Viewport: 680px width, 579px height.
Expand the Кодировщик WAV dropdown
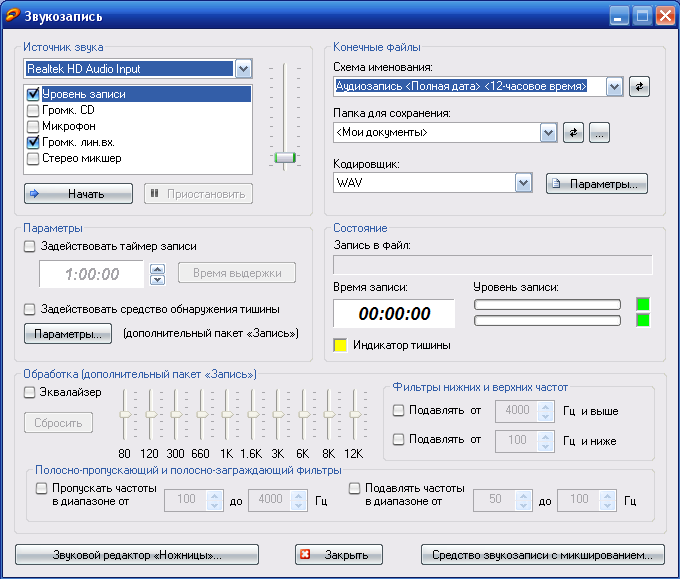click(523, 183)
